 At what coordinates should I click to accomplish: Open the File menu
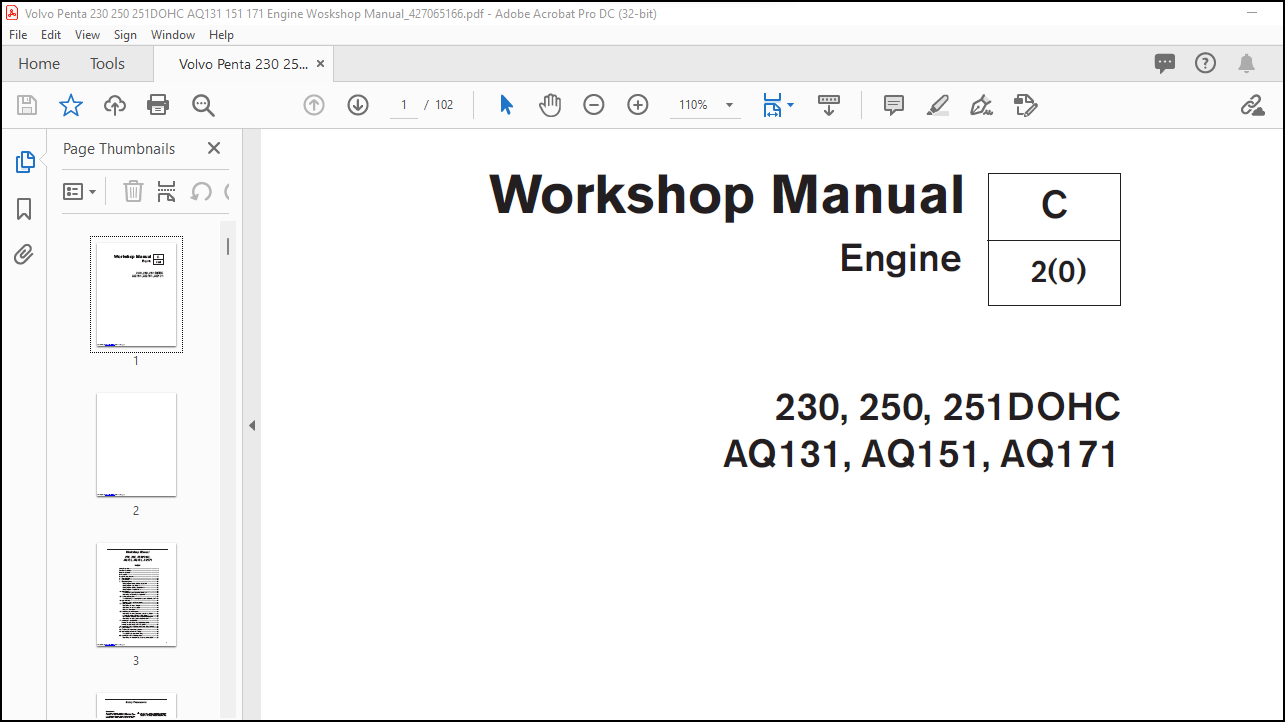click(x=18, y=34)
